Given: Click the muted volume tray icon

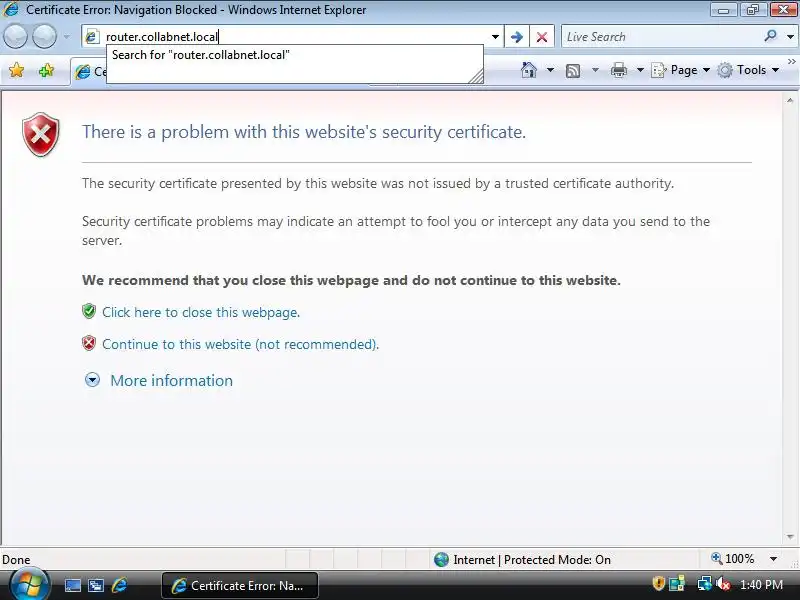Looking at the screenshot, I should click(723, 583).
